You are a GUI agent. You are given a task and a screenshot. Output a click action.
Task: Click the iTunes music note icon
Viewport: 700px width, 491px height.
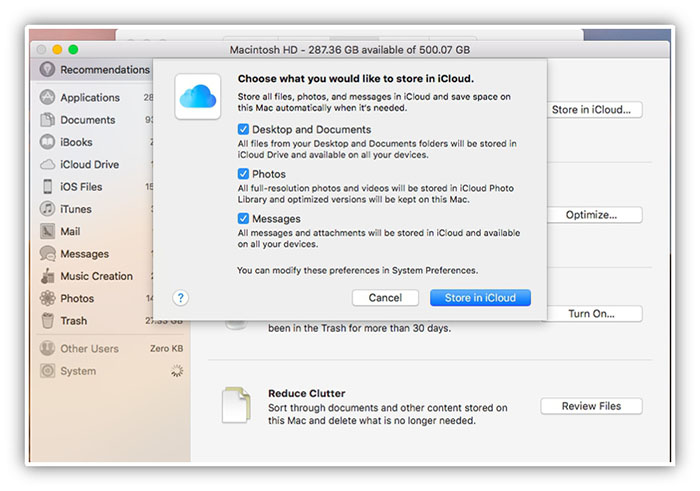pyautogui.click(x=47, y=209)
